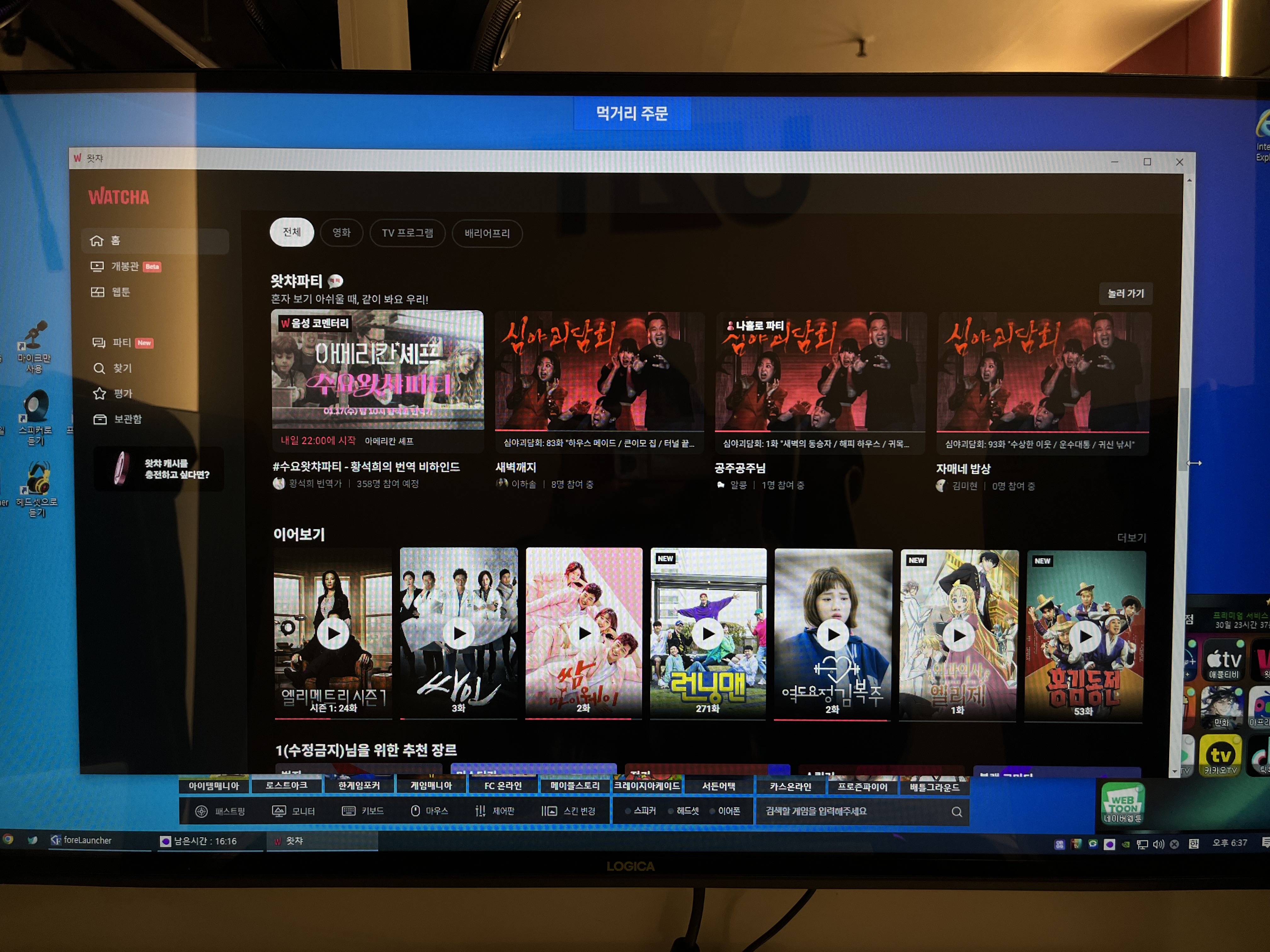Click the scrollbar down arrow in Watcha

tap(1175, 771)
